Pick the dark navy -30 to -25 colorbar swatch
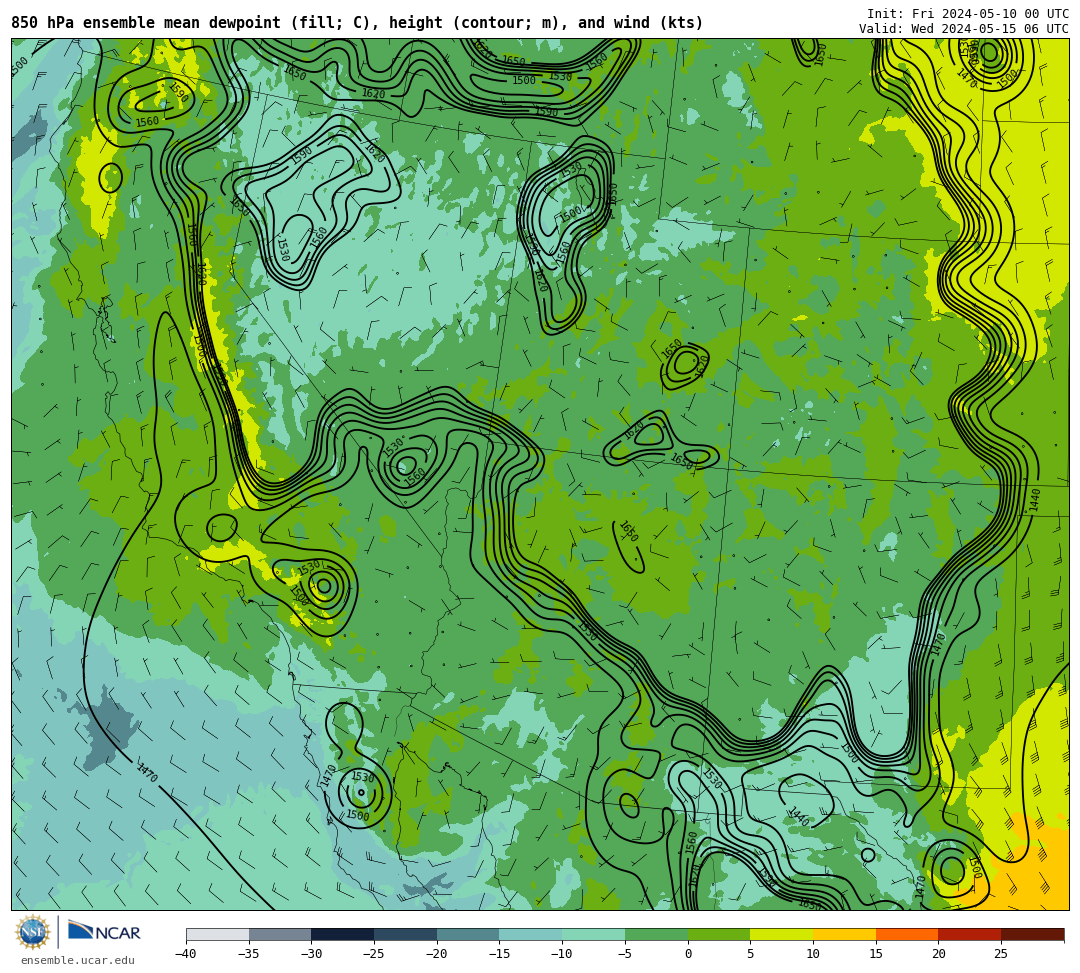The width and height of the screenshot is (1080, 973). tap(343, 934)
